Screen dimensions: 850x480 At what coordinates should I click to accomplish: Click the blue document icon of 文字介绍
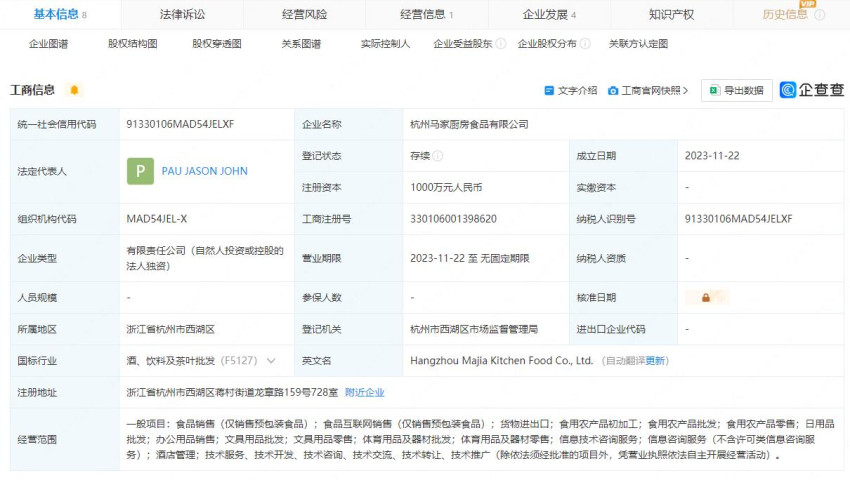549,91
